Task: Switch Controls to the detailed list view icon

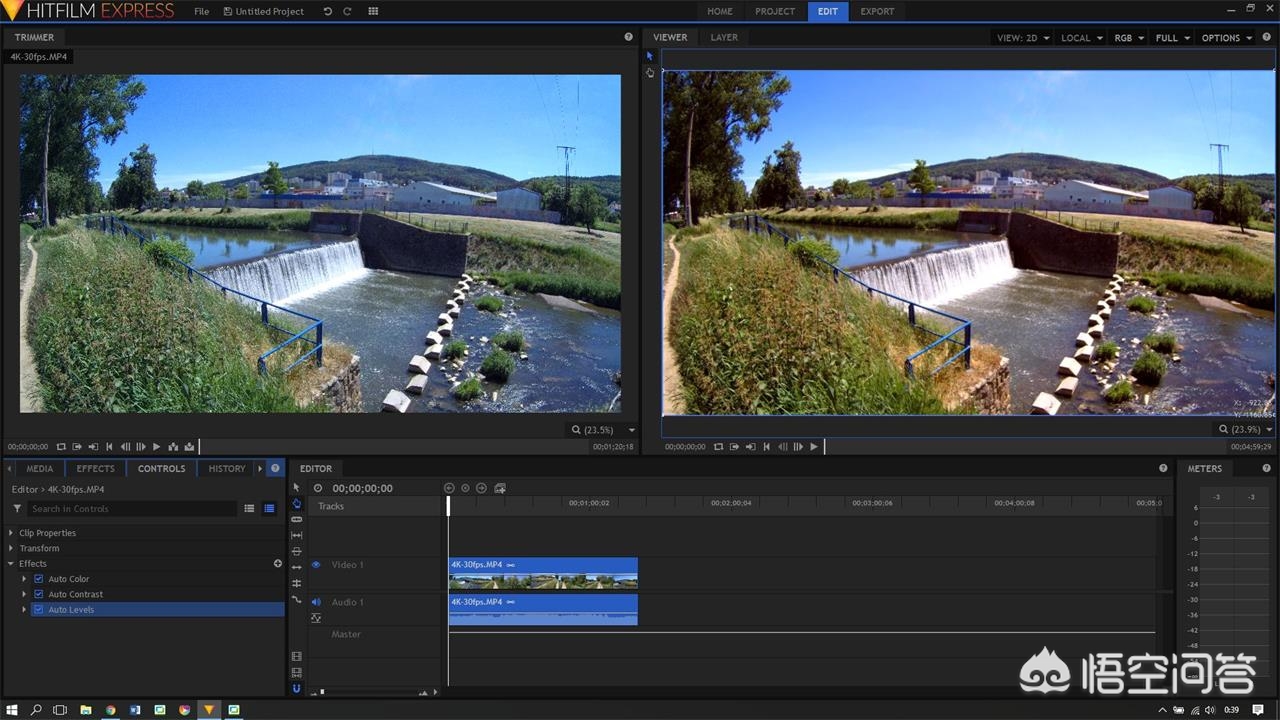Action: pyautogui.click(x=269, y=508)
